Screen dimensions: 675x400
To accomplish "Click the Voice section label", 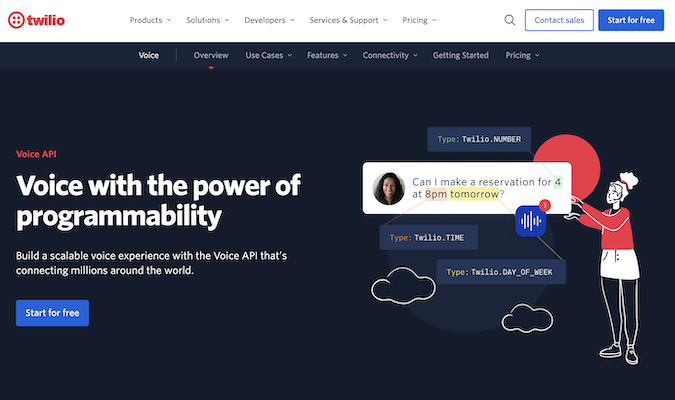I will point(149,56).
